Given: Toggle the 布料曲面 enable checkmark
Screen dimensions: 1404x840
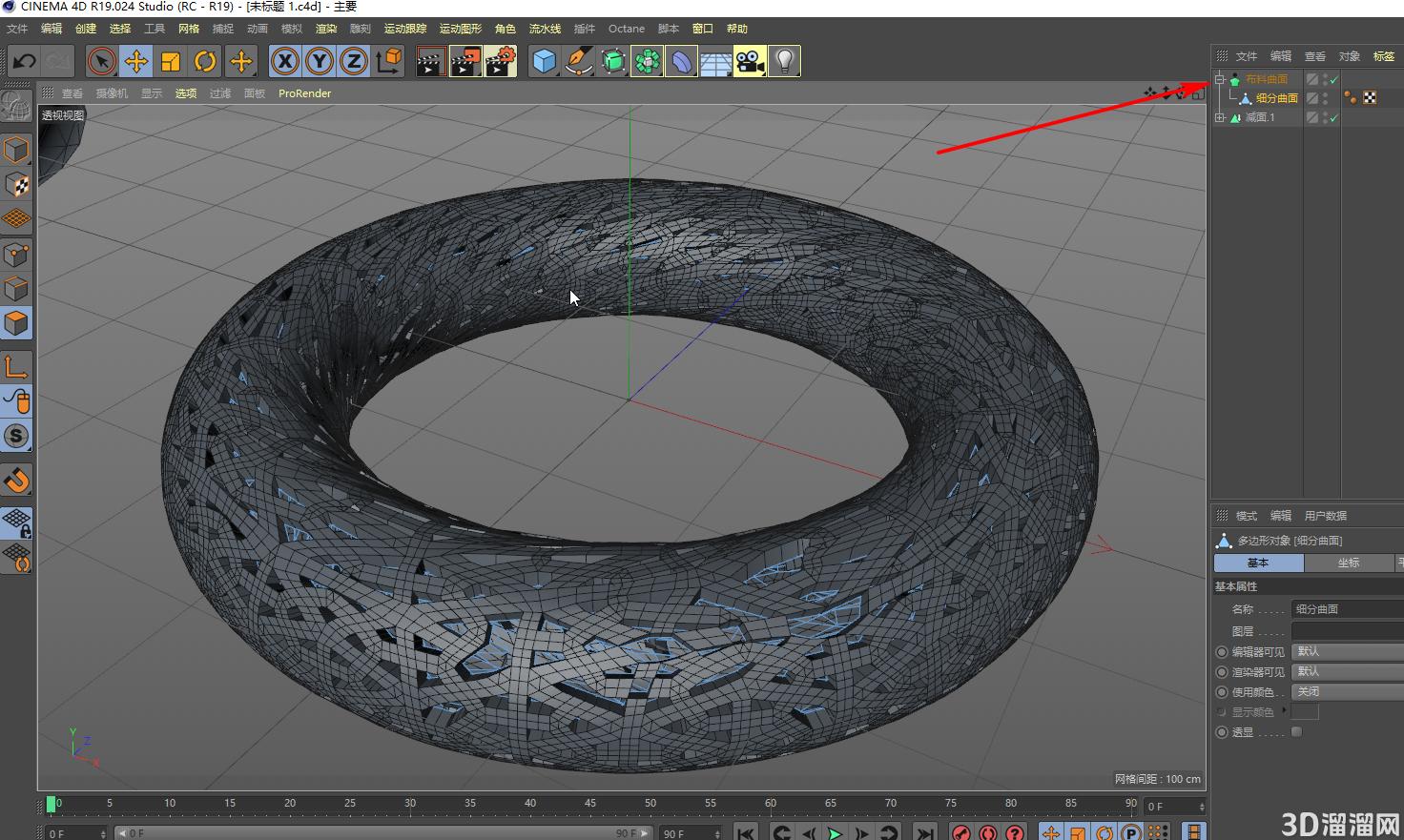Looking at the screenshot, I should [x=1334, y=80].
